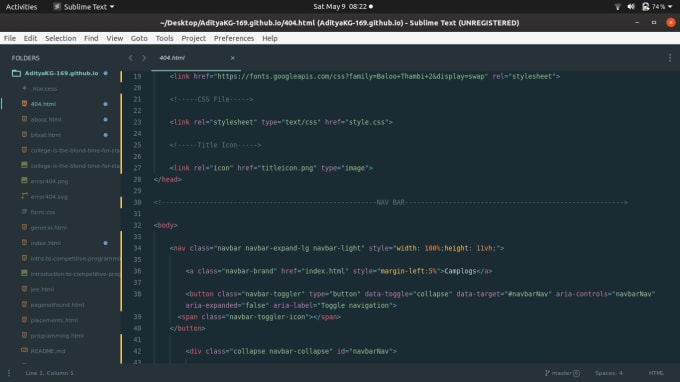Open about.html from the sidebar
This screenshot has height=382, width=680.
[46, 119]
